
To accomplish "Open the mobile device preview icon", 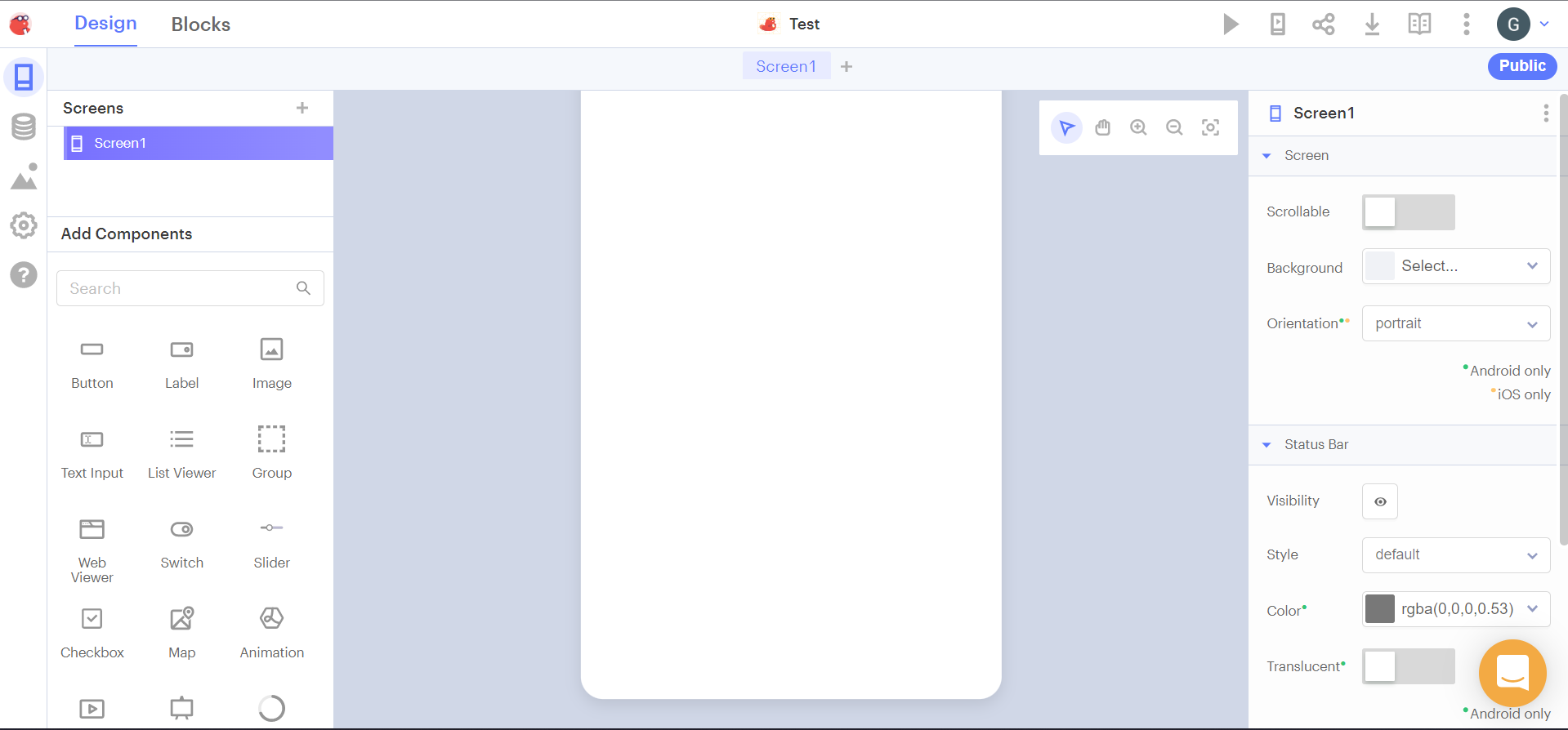I will 1278,24.
